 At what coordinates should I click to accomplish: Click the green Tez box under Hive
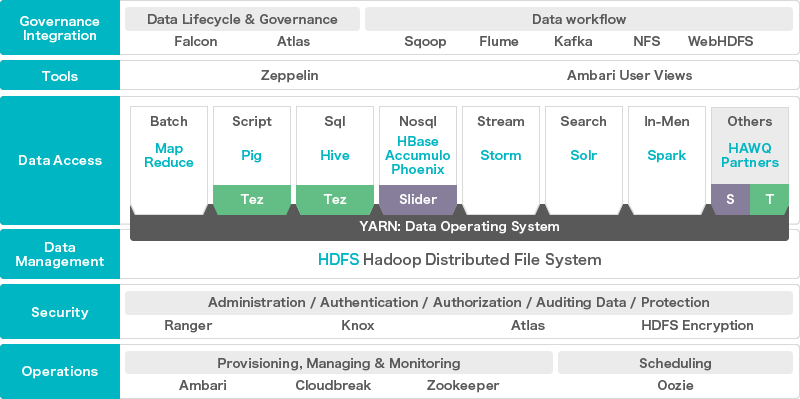pyautogui.click(x=335, y=200)
